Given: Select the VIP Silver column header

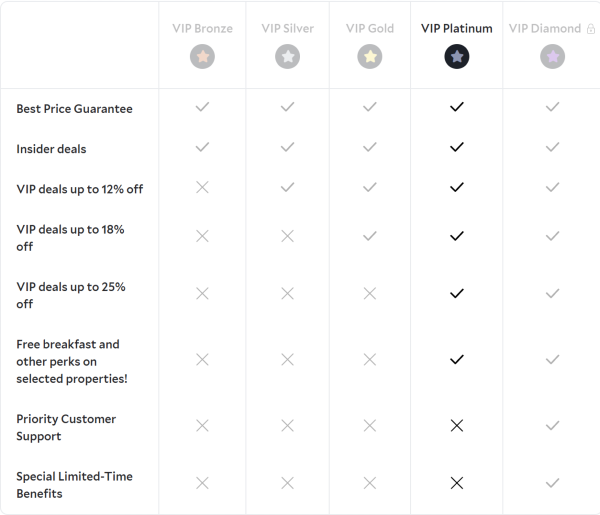Looking at the screenshot, I should [x=288, y=29].
